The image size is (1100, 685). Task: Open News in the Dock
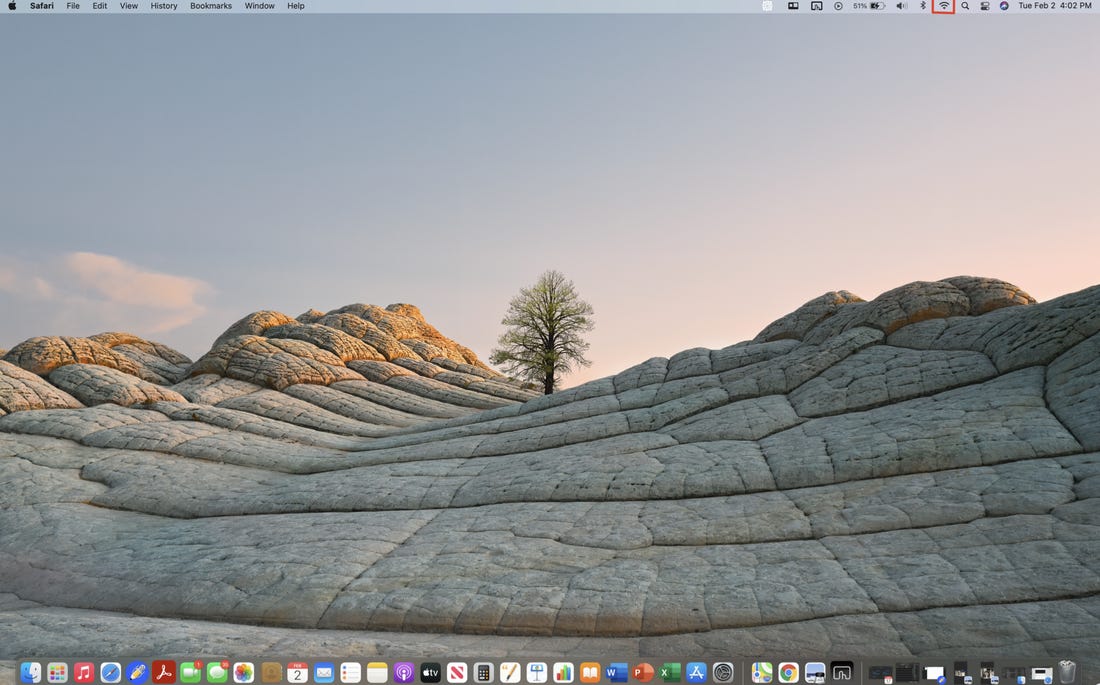click(457, 672)
